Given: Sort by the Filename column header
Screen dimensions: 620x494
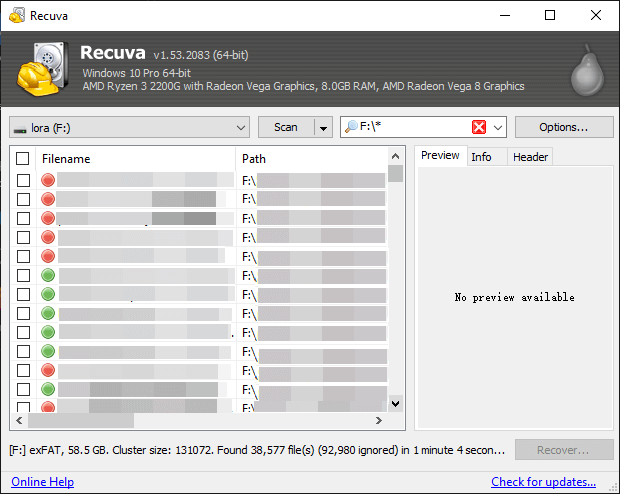Looking at the screenshot, I should 135,159.
